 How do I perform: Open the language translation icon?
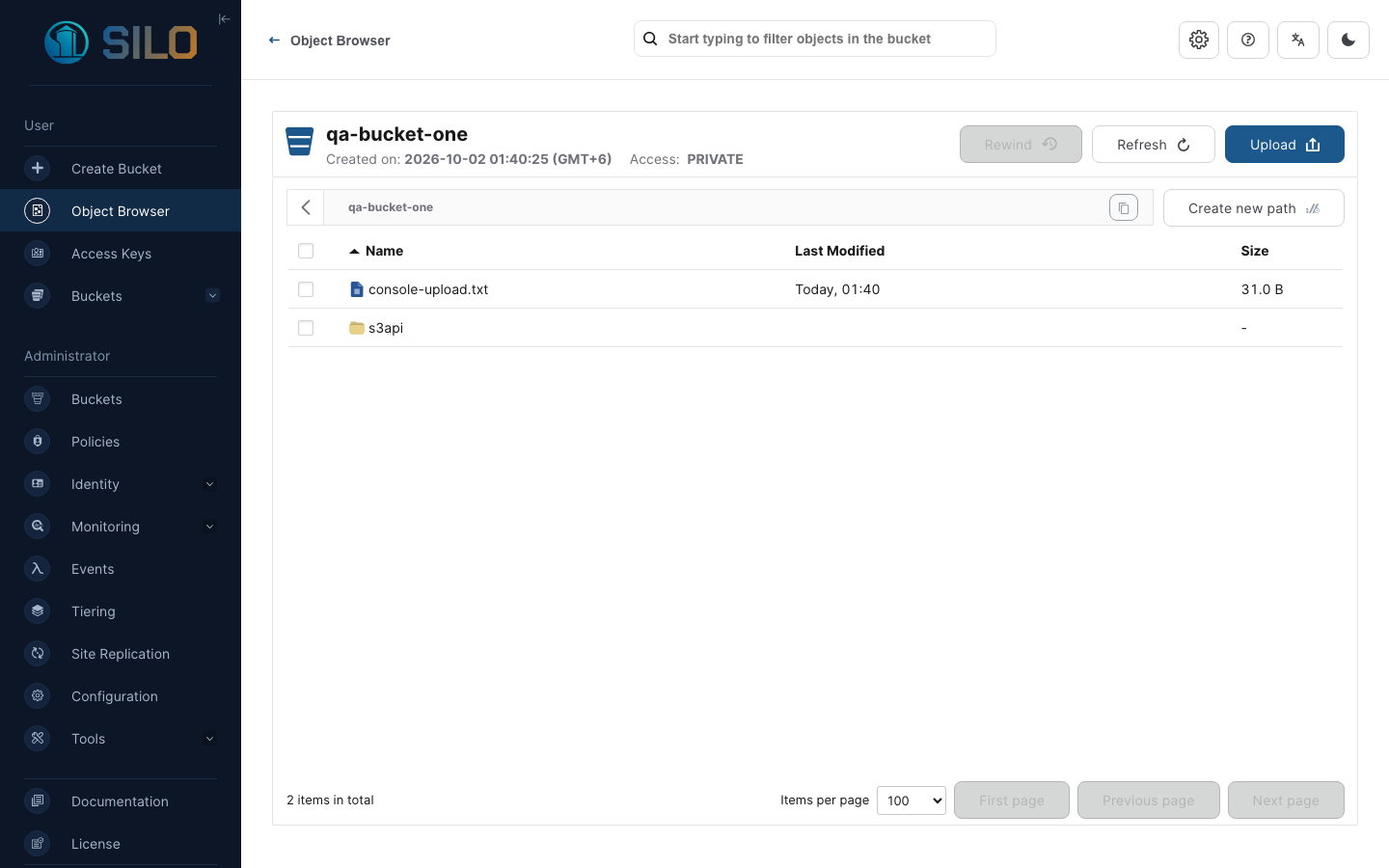1298,40
